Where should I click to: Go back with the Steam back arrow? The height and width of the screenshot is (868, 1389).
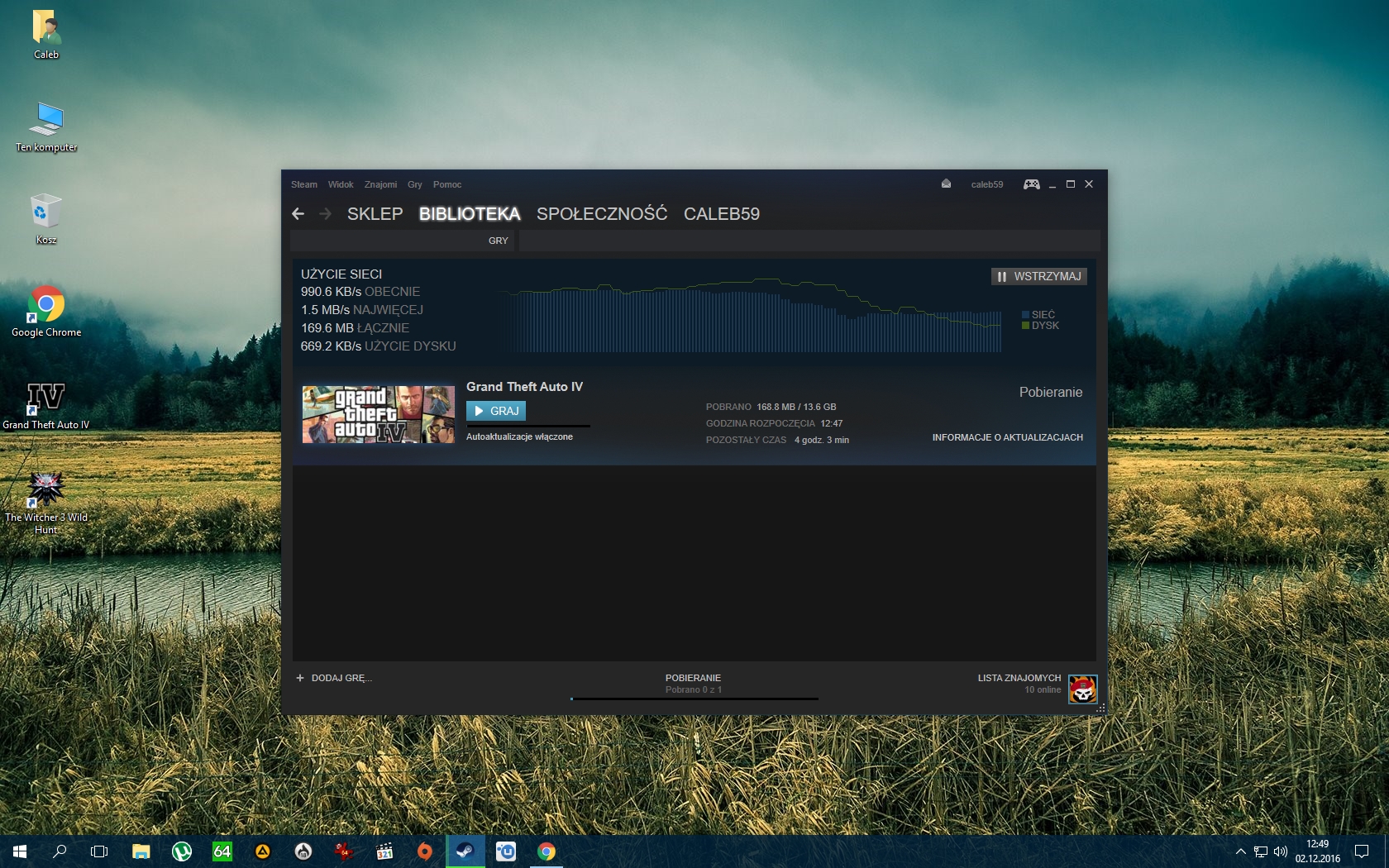[298, 214]
